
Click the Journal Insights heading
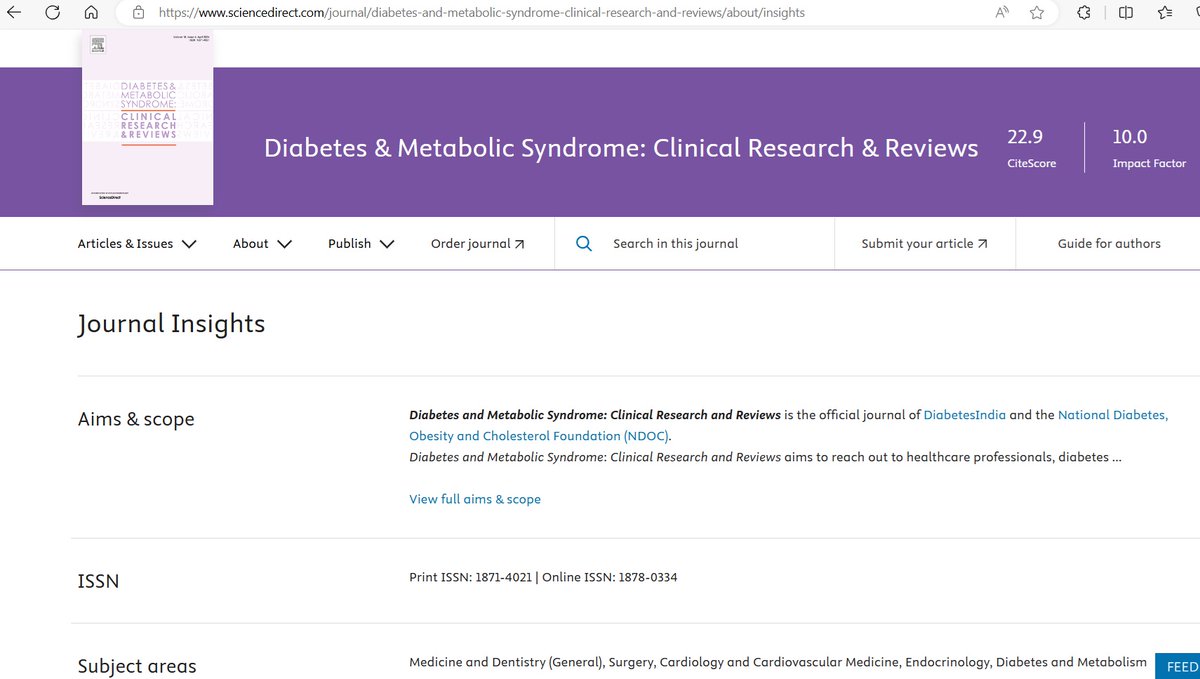[x=171, y=324]
